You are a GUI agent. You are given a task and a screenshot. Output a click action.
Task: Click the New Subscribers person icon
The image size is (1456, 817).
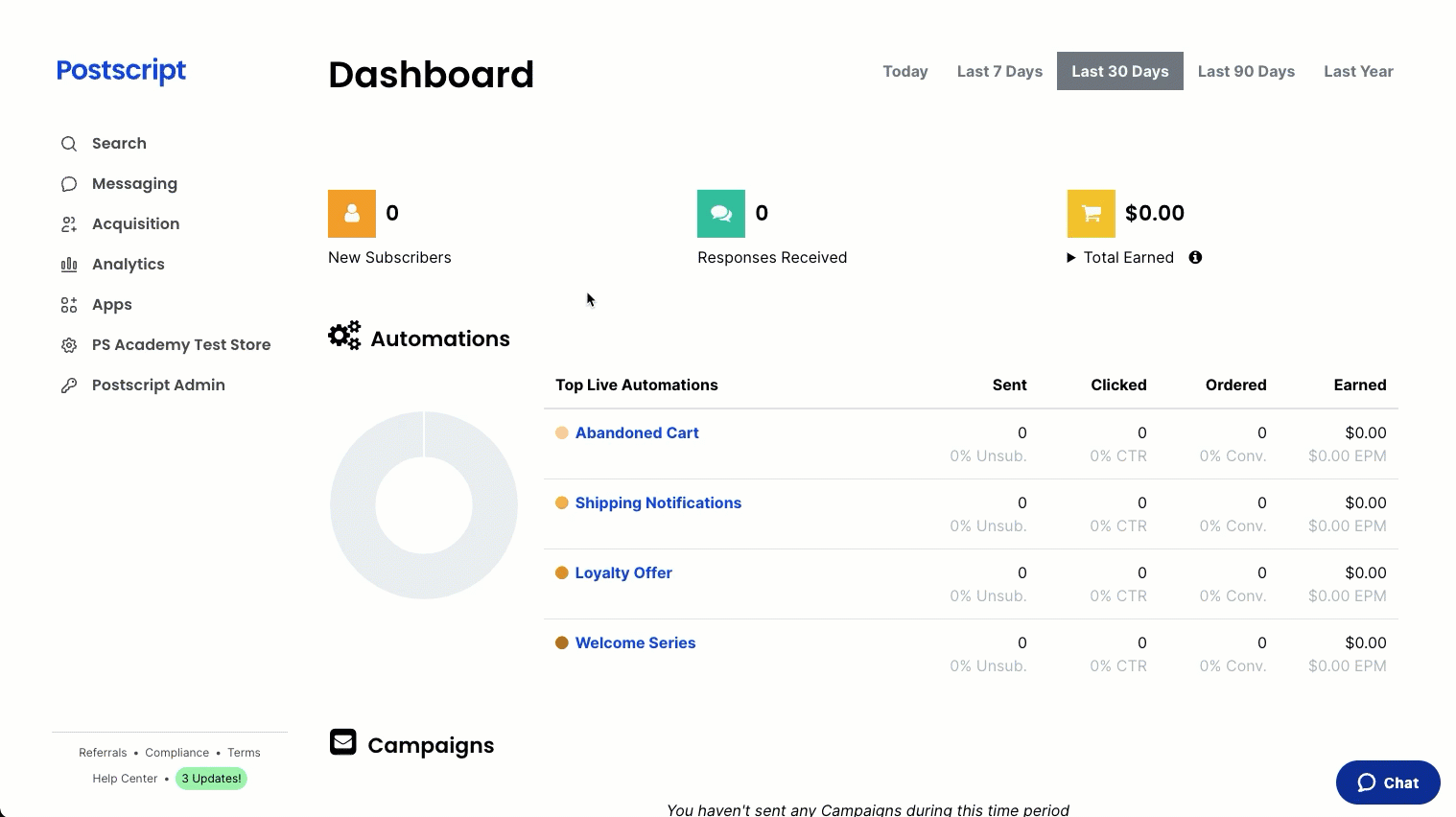click(x=351, y=213)
